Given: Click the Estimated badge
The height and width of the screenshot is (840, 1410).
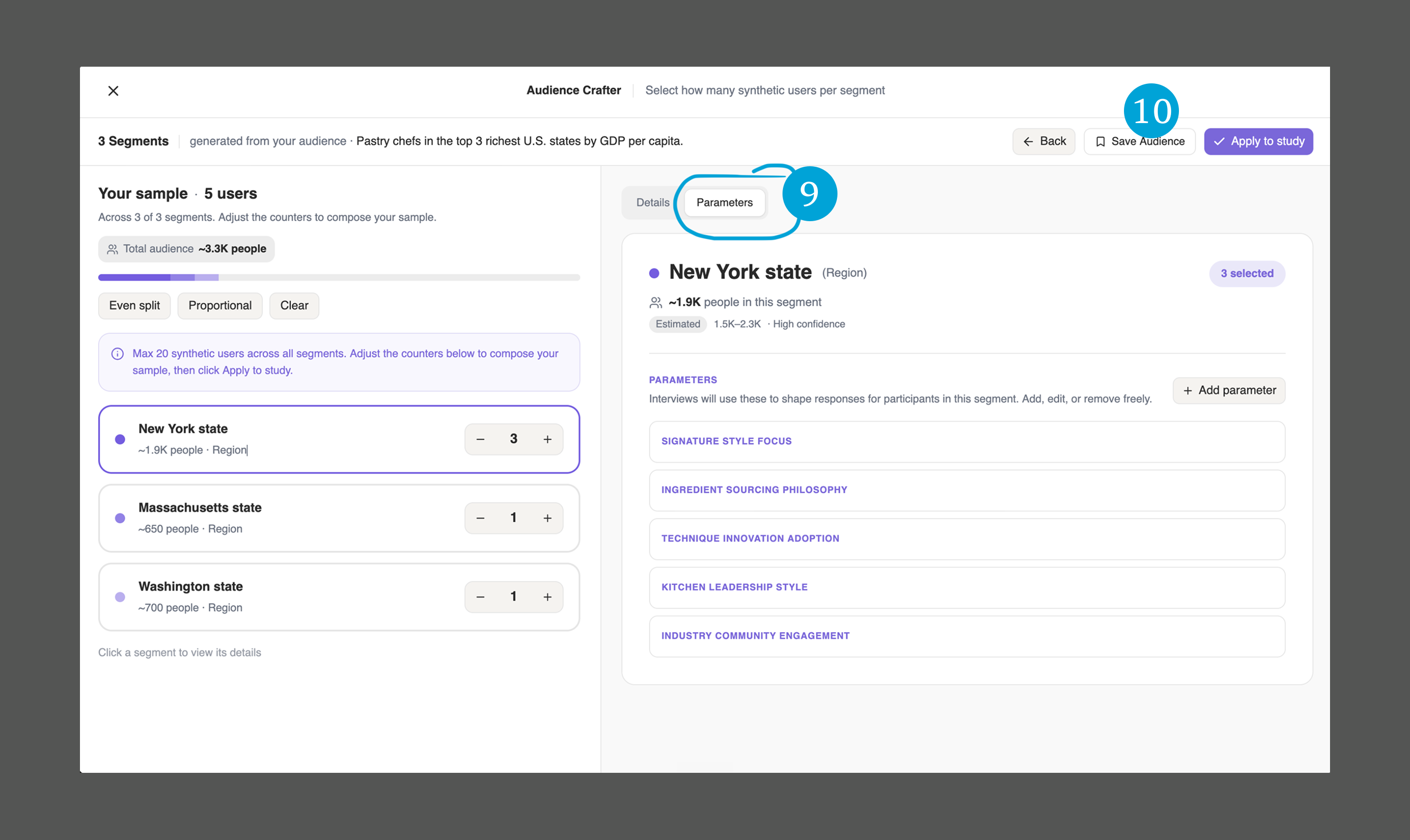Looking at the screenshot, I should [678, 324].
